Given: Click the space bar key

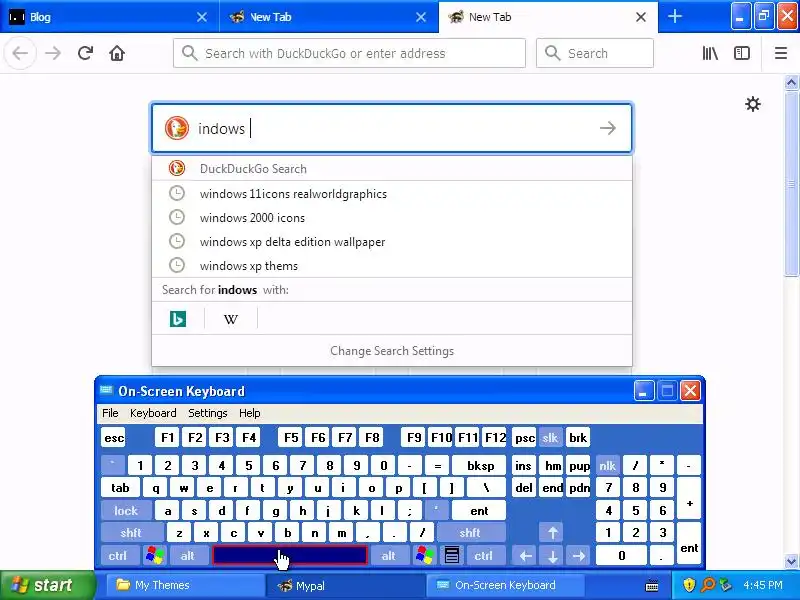Looking at the screenshot, I should pyautogui.click(x=290, y=555).
